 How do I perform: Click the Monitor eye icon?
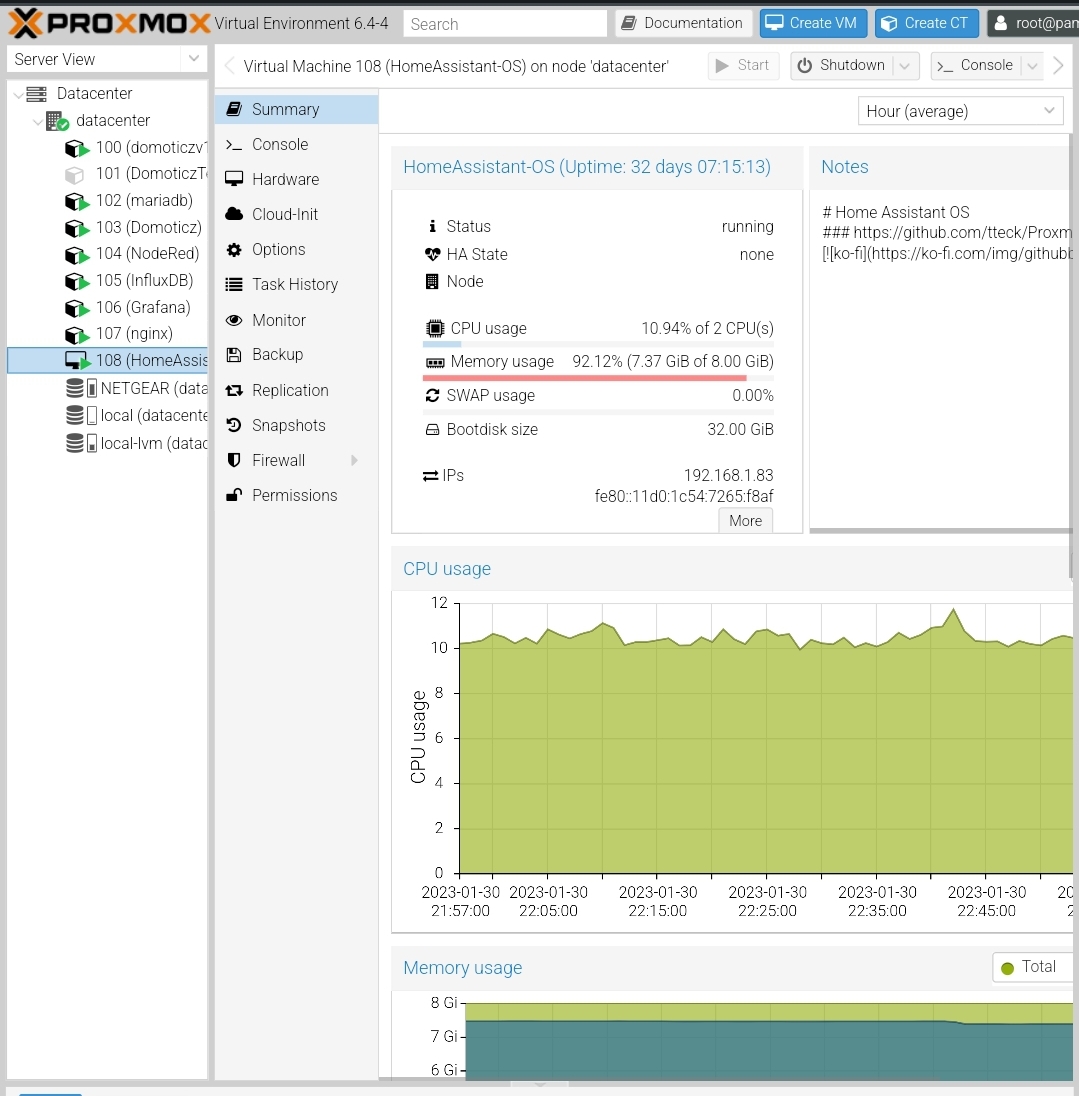coord(234,320)
